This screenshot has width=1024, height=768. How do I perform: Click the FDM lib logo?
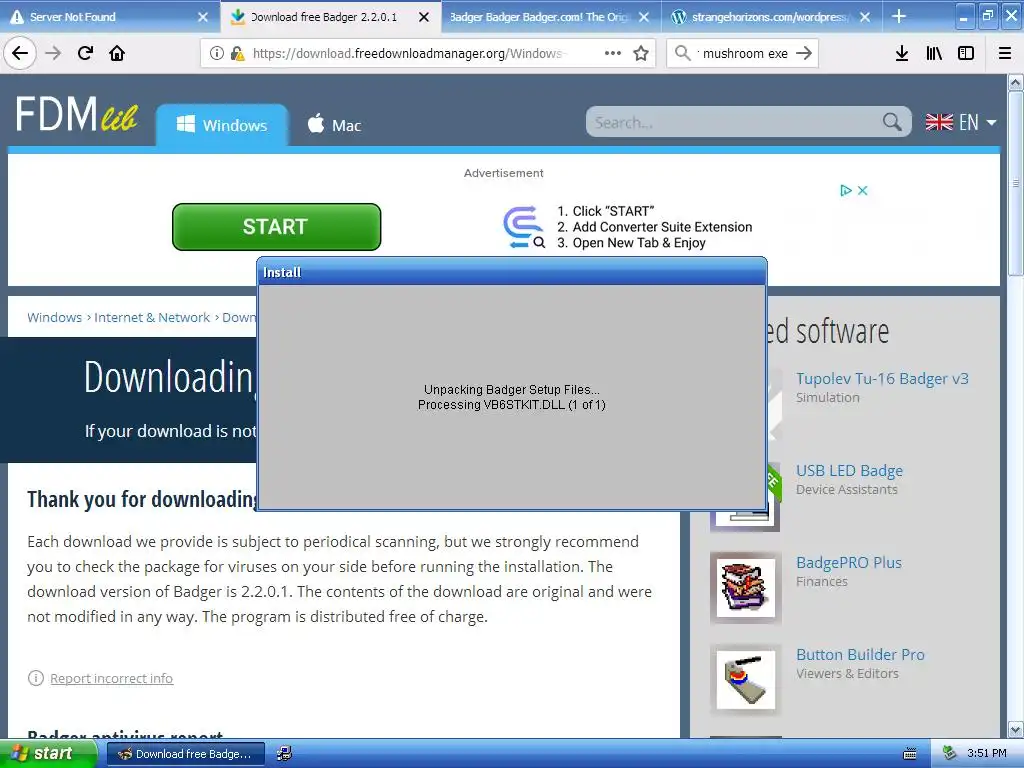(76, 114)
